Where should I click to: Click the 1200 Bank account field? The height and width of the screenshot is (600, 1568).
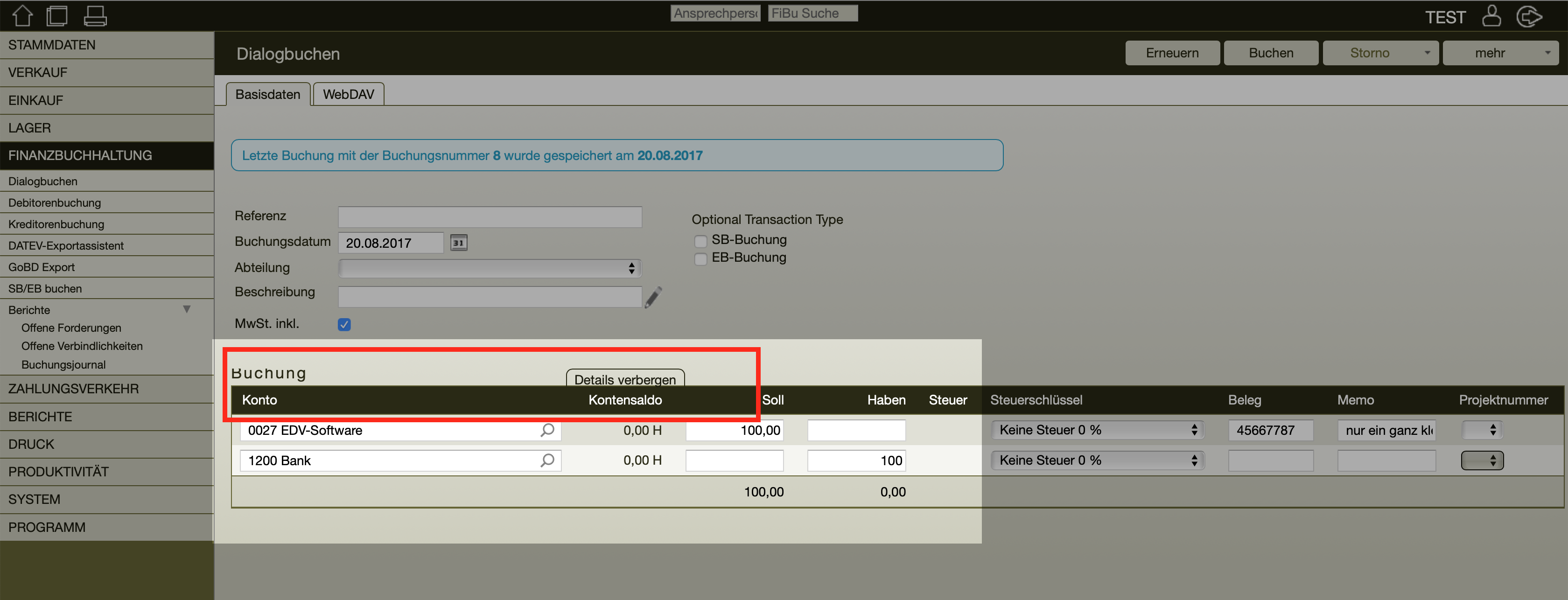point(400,460)
